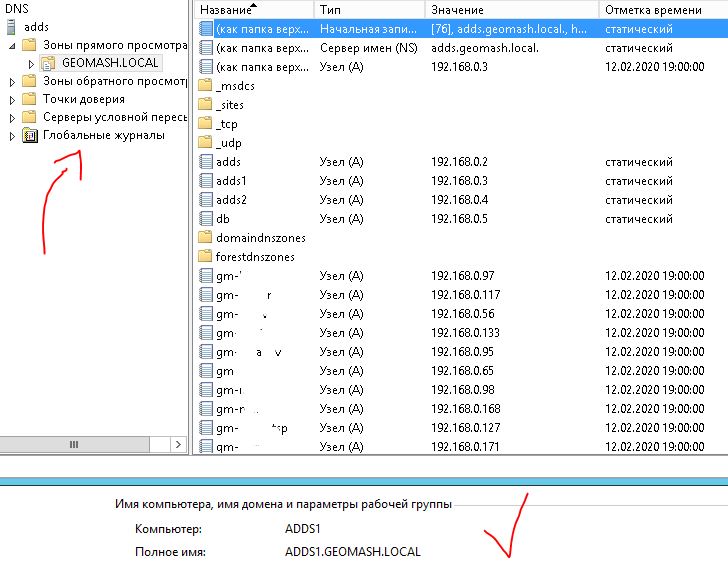
Task: Click the record icon for 192.168.0.133
Action: (206, 333)
